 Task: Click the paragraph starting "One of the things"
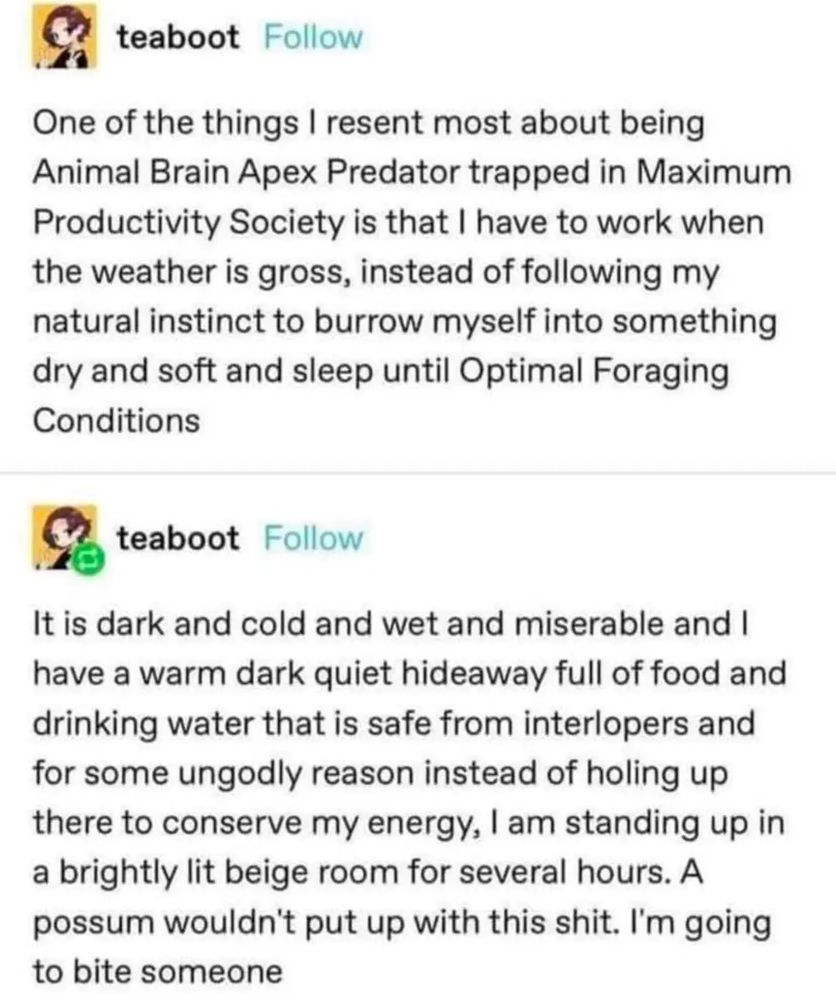point(412,271)
